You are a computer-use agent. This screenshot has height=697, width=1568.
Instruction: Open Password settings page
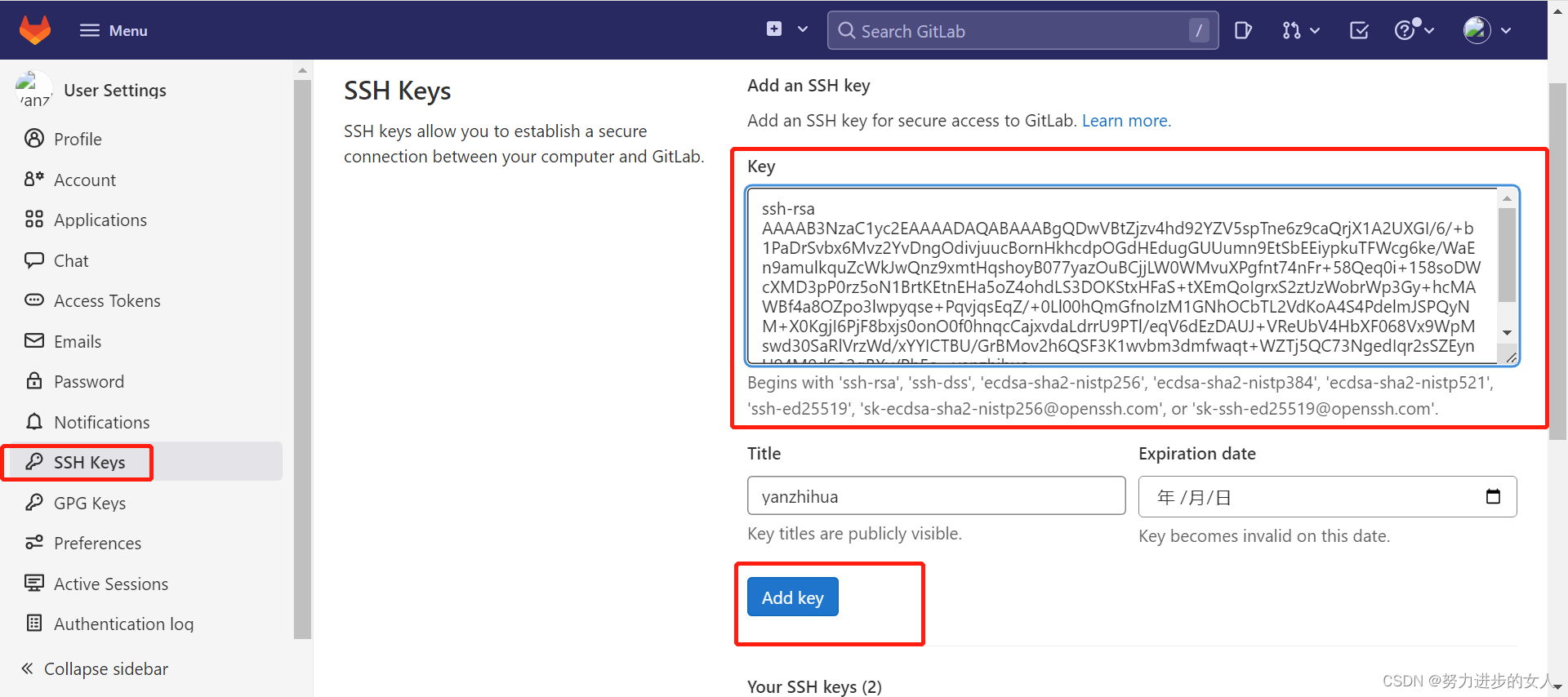[x=89, y=381]
